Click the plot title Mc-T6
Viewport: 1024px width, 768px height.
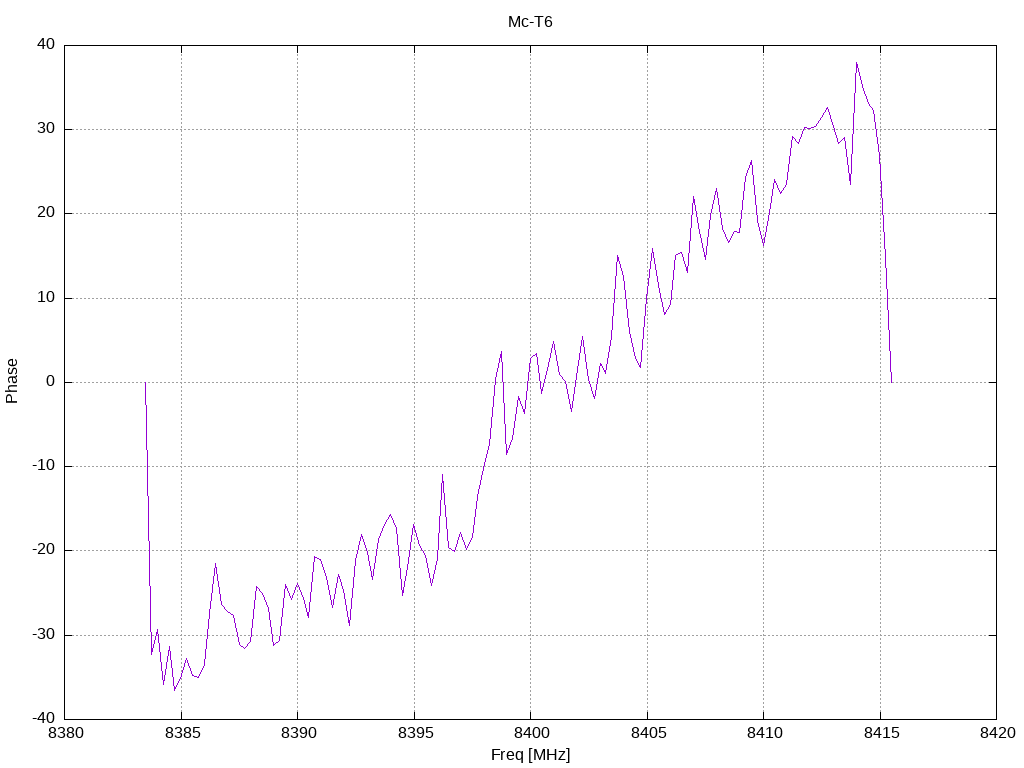pos(530,22)
